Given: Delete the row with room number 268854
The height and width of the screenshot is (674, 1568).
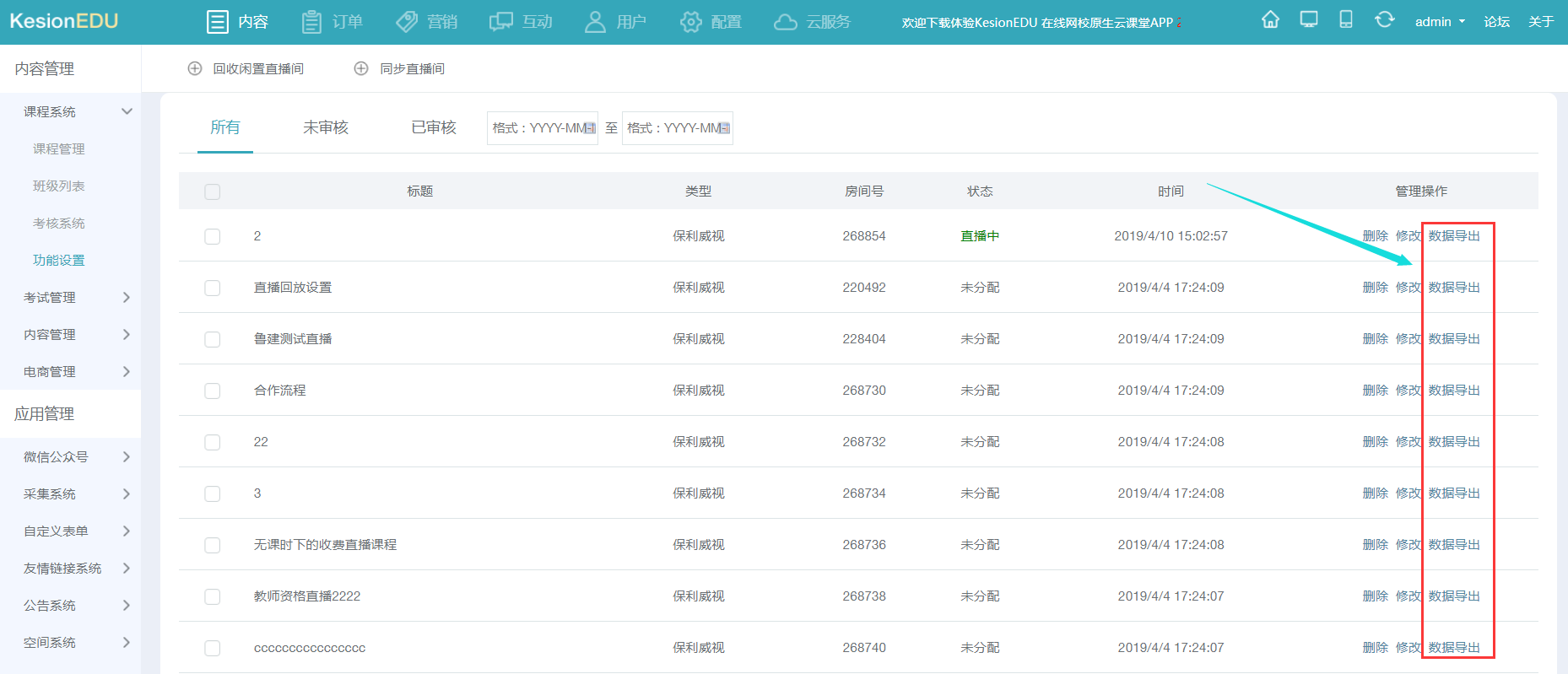Looking at the screenshot, I should point(1375,236).
